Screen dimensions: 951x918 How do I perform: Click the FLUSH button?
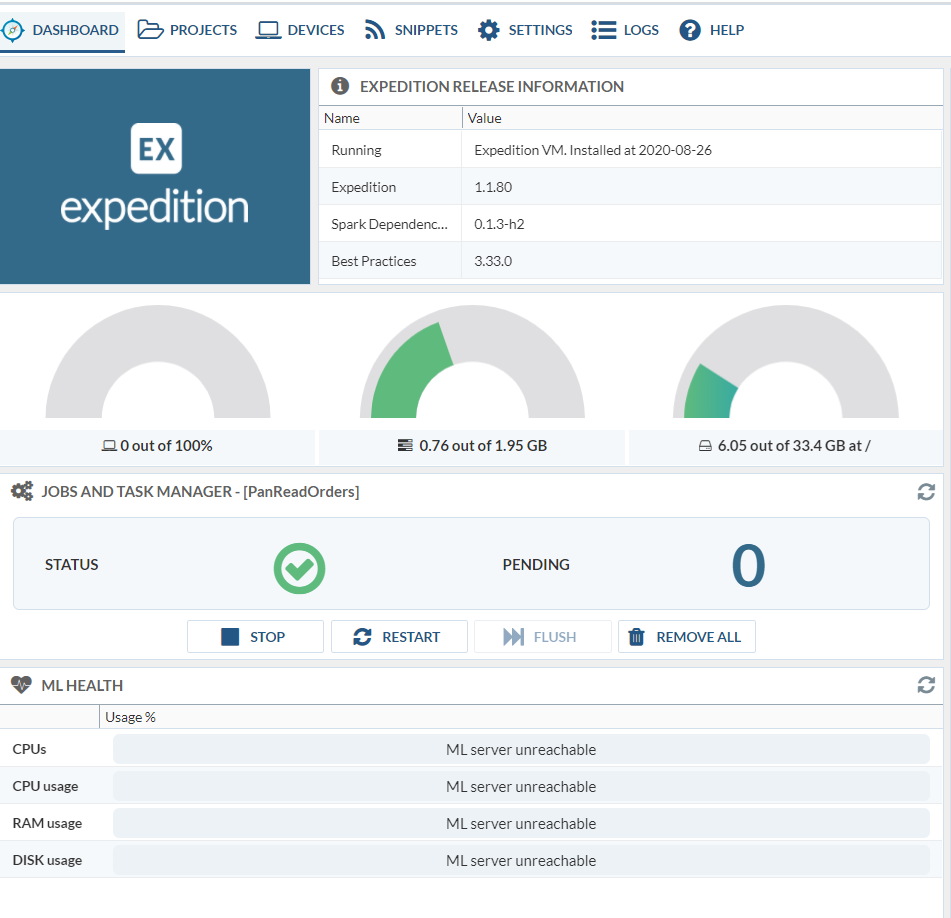point(542,637)
